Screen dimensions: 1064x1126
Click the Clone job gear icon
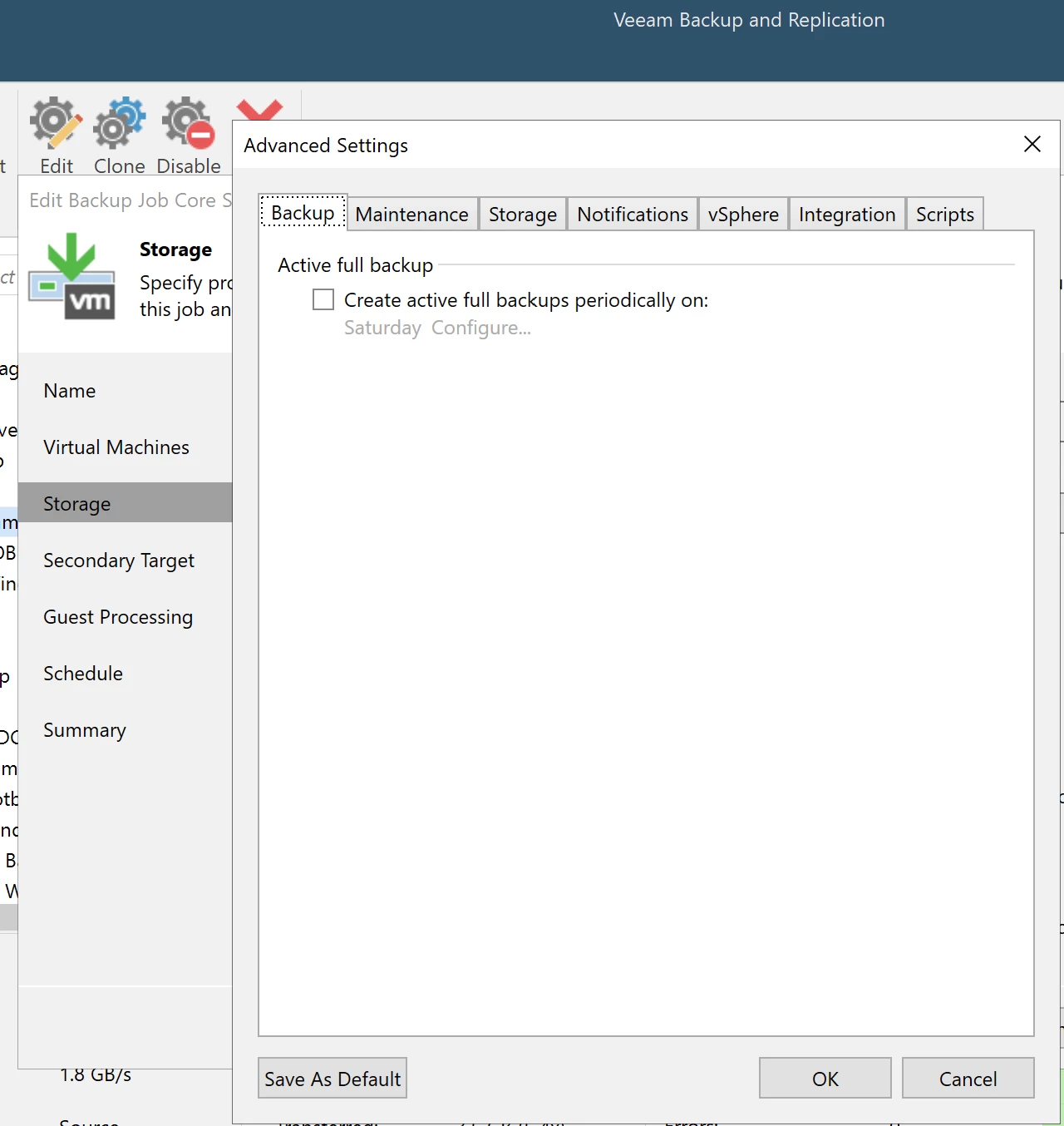point(119,123)
